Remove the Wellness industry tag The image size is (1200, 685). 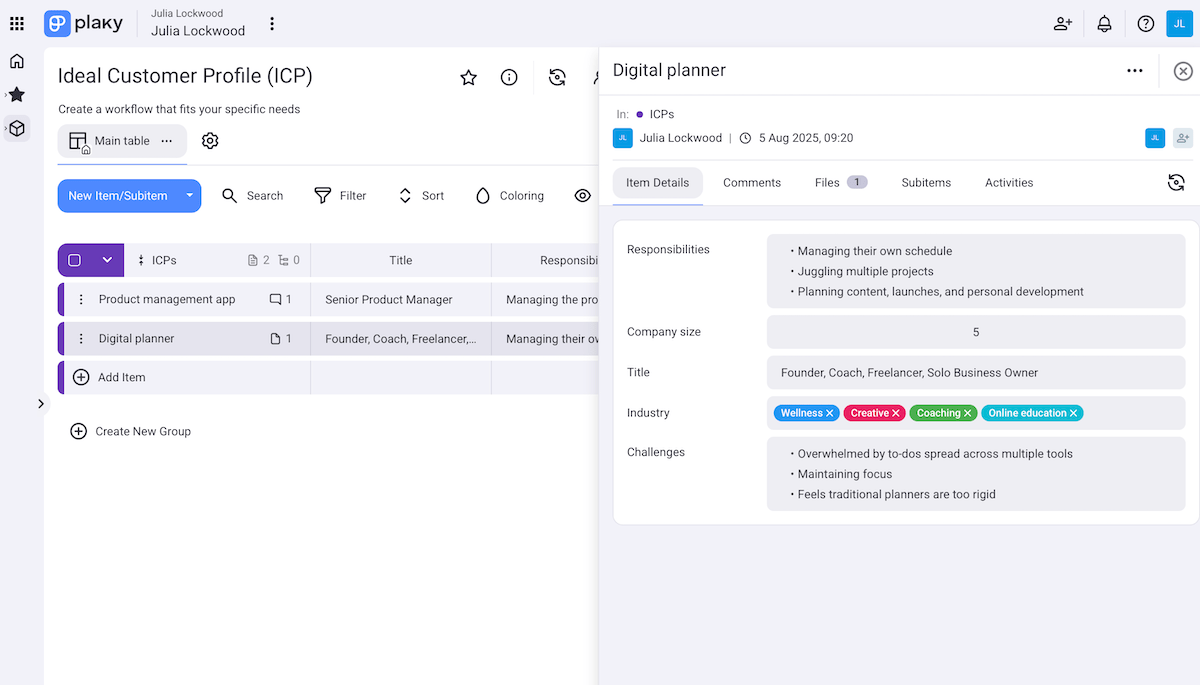[831, 412]
